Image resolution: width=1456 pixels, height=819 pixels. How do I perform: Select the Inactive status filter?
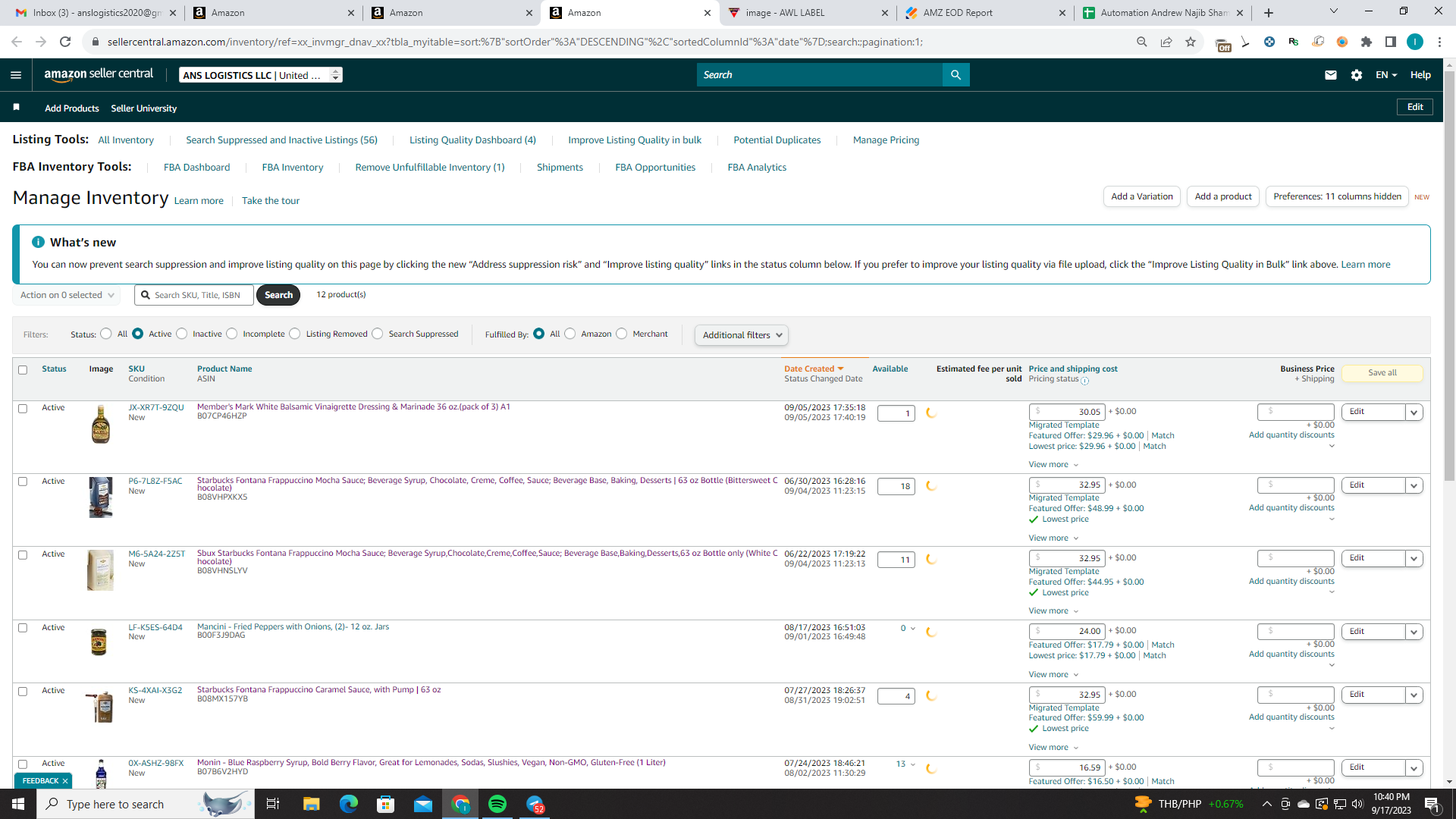[182, 334]
